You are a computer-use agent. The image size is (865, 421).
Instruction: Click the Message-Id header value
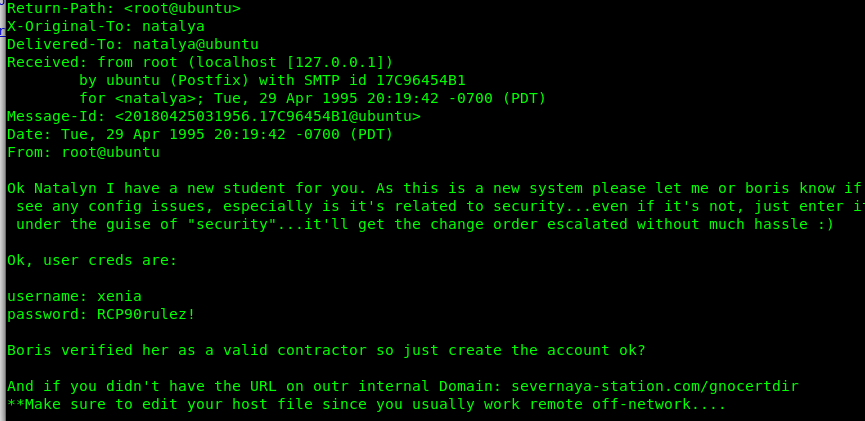[x=268, y=116]
